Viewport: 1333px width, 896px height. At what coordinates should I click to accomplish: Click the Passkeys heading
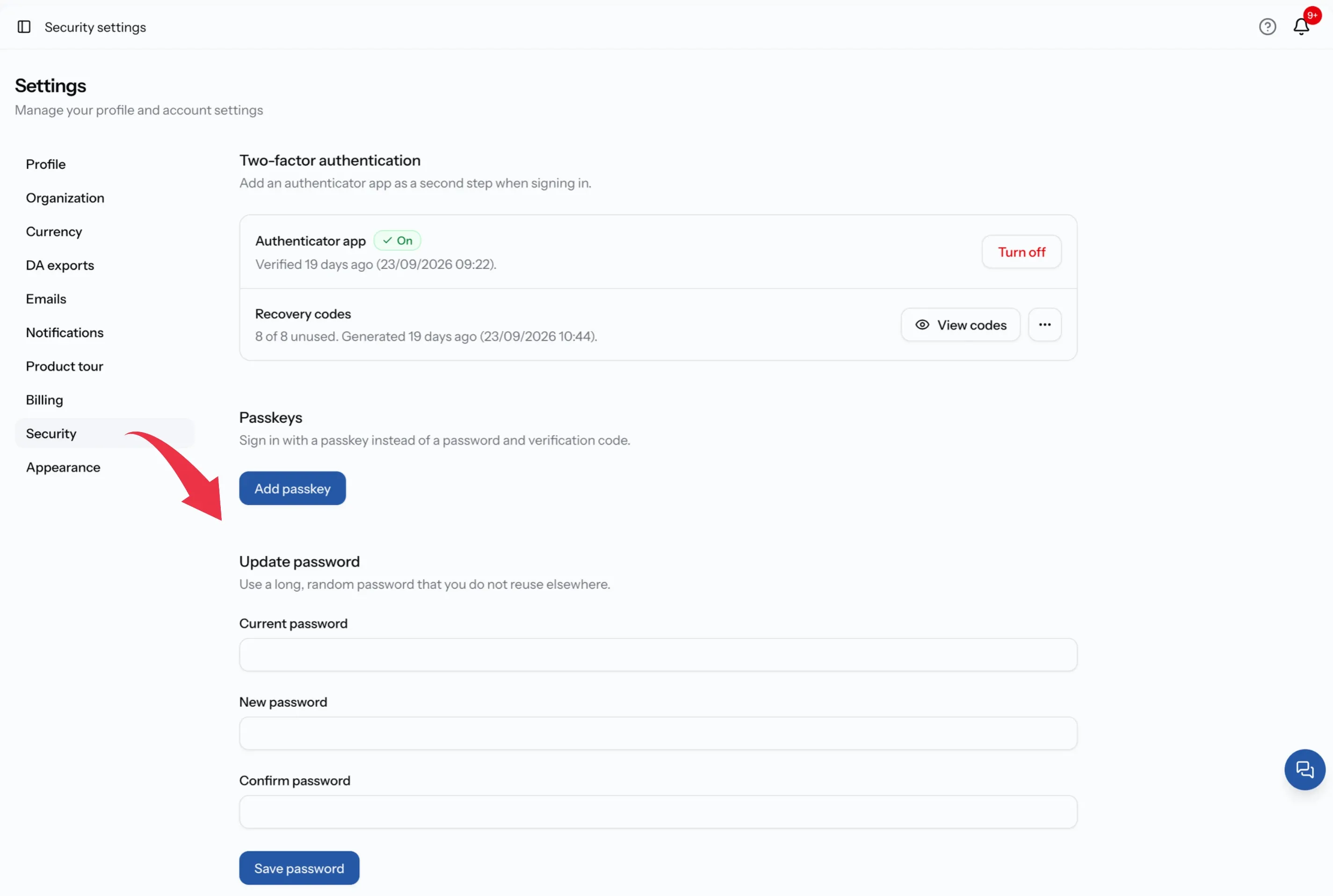tap(271, 418)
